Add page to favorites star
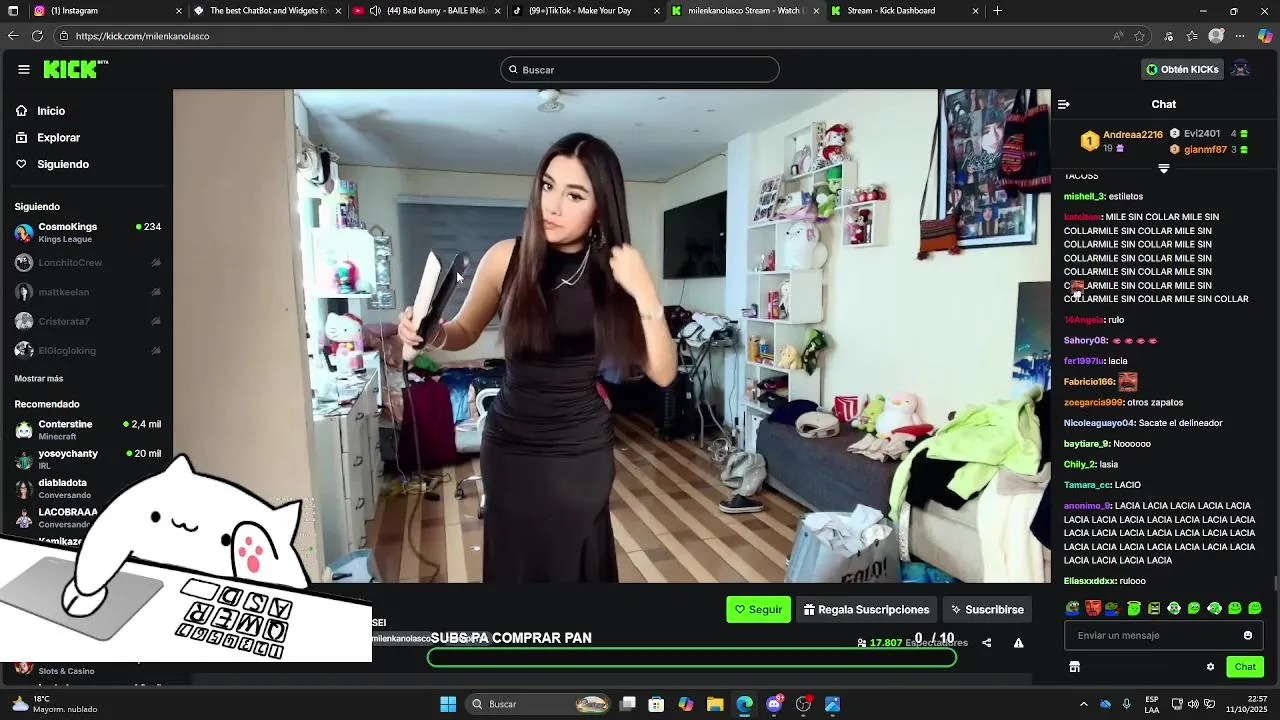The width and height of the screenshot is (1280, 720). click(x=1139, y=36)
